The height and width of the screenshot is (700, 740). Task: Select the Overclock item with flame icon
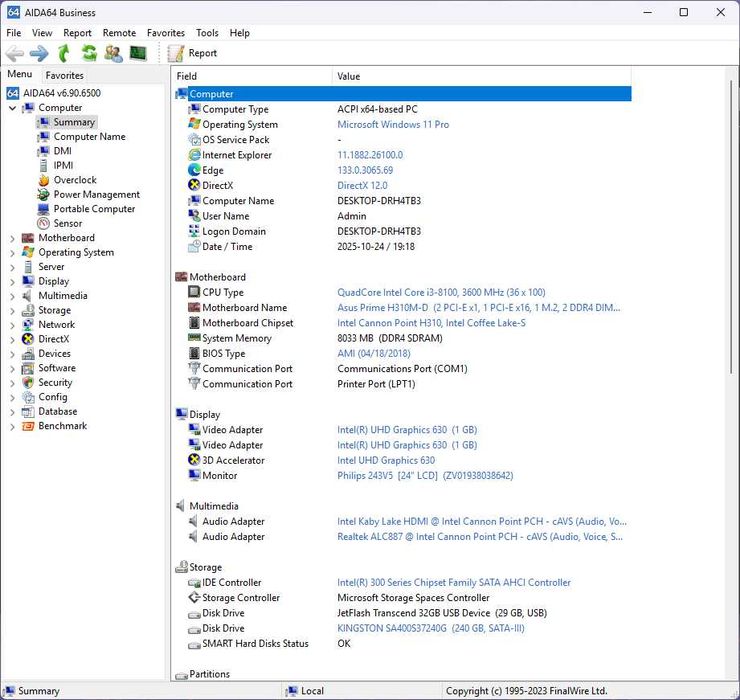pyautogui.click(x=74, y=180)
